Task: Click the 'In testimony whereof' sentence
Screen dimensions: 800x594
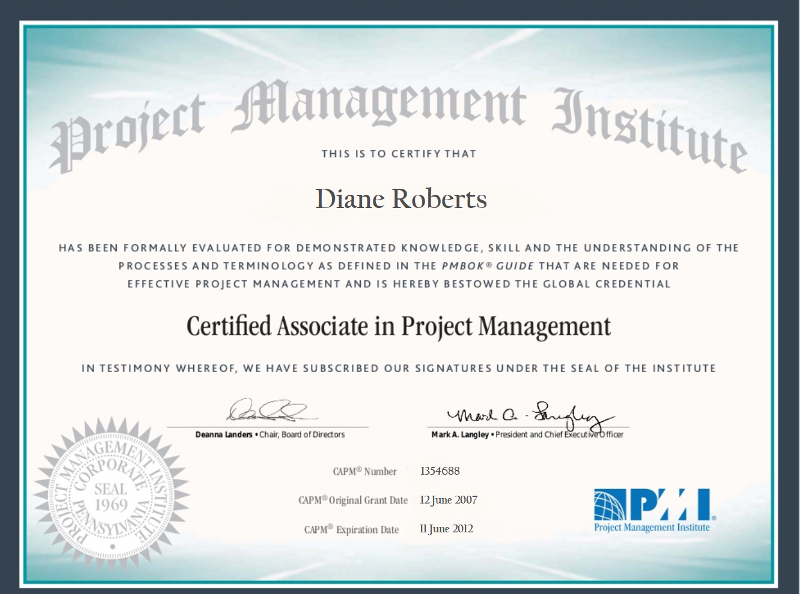Action: (x=399, y=368)
